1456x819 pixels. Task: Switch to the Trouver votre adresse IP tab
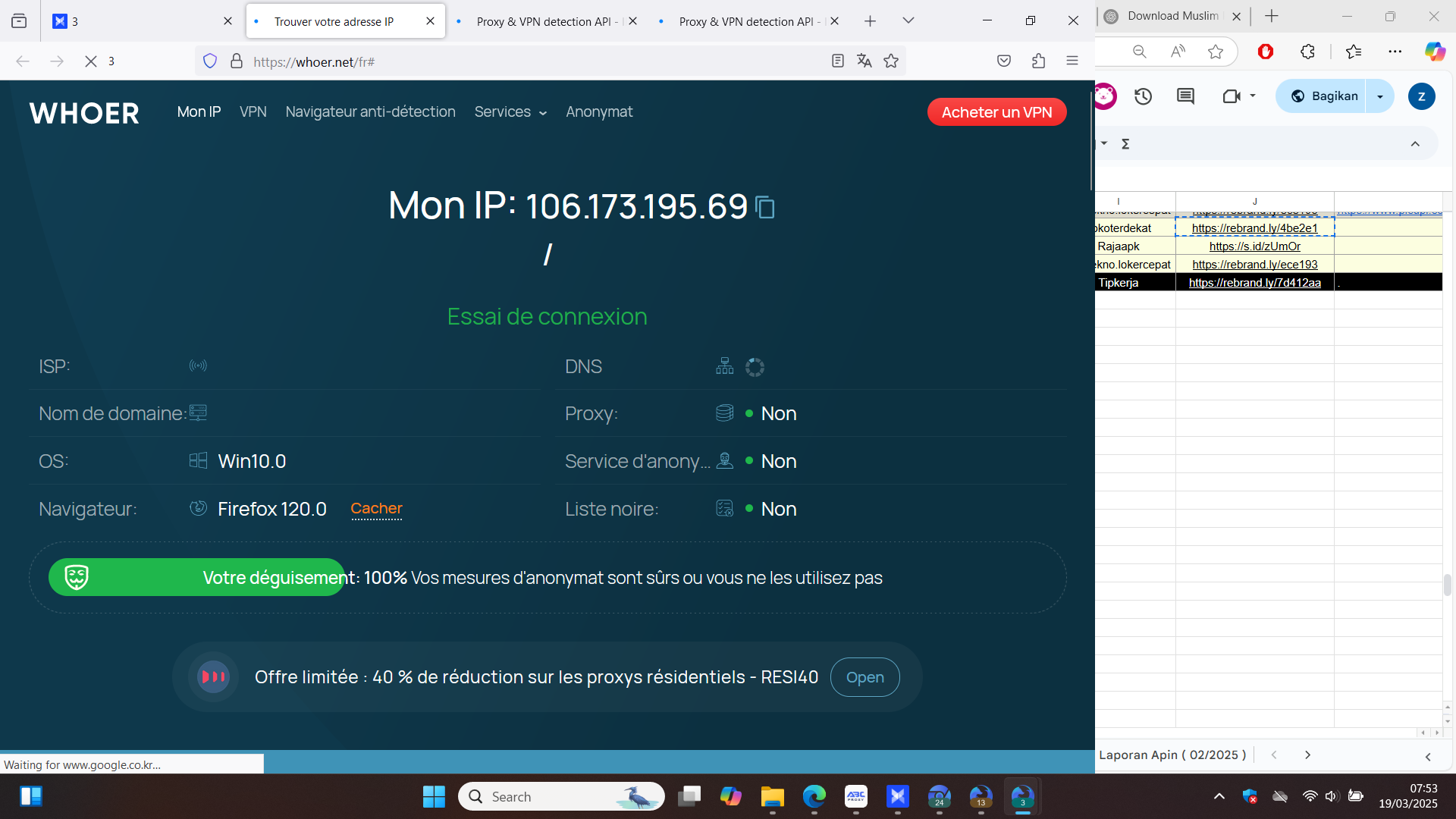click(346, 21)
